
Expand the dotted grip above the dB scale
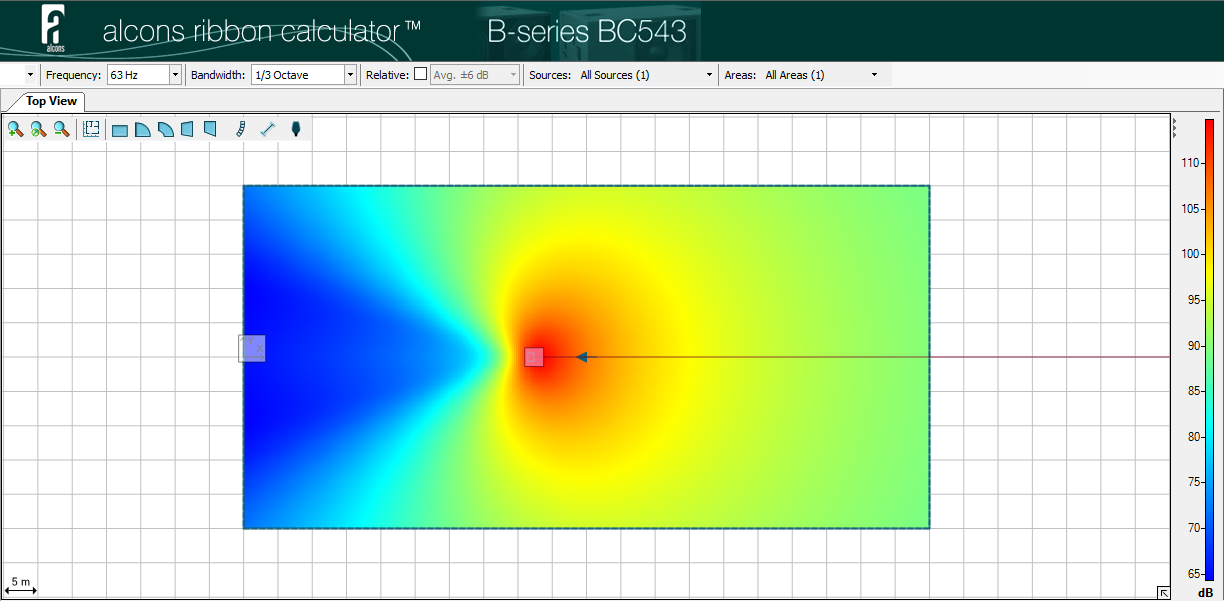(1174, 126)
